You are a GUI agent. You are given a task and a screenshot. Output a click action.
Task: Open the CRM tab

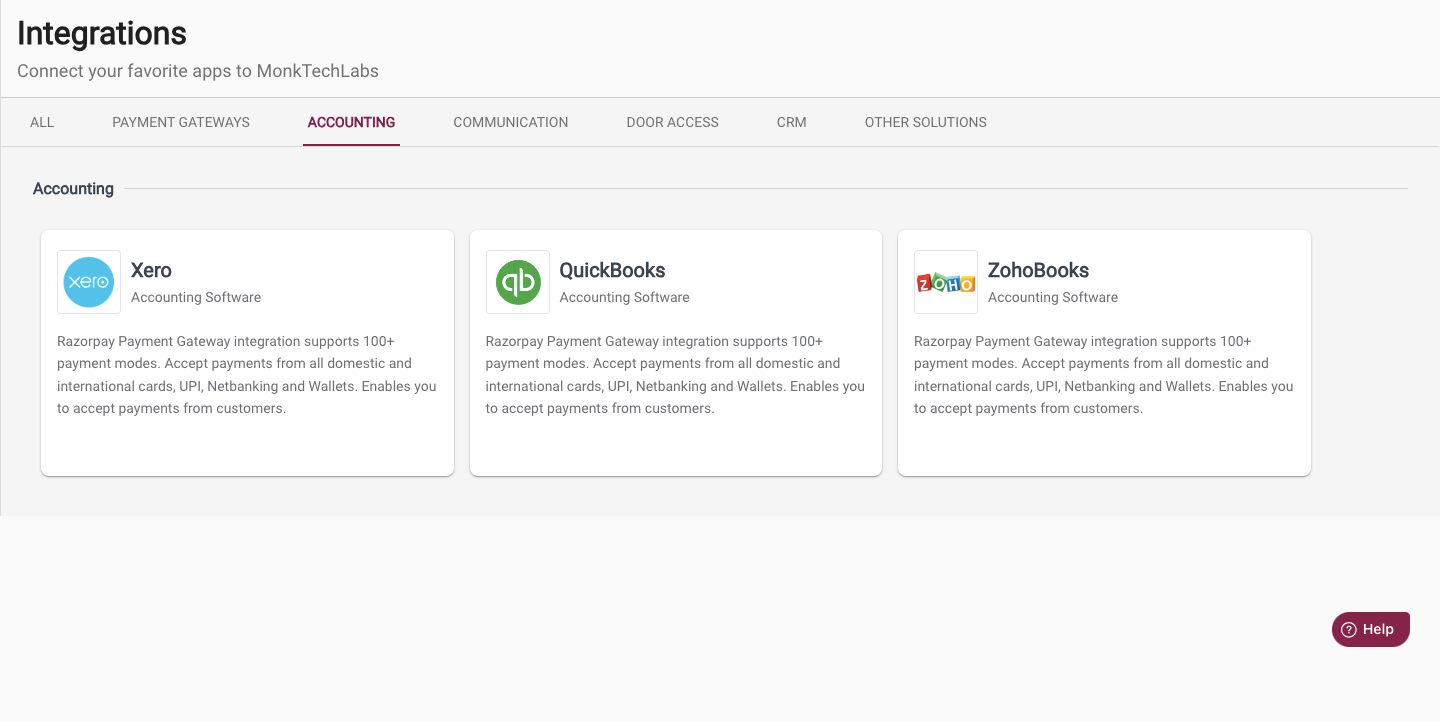pos(791,122)
